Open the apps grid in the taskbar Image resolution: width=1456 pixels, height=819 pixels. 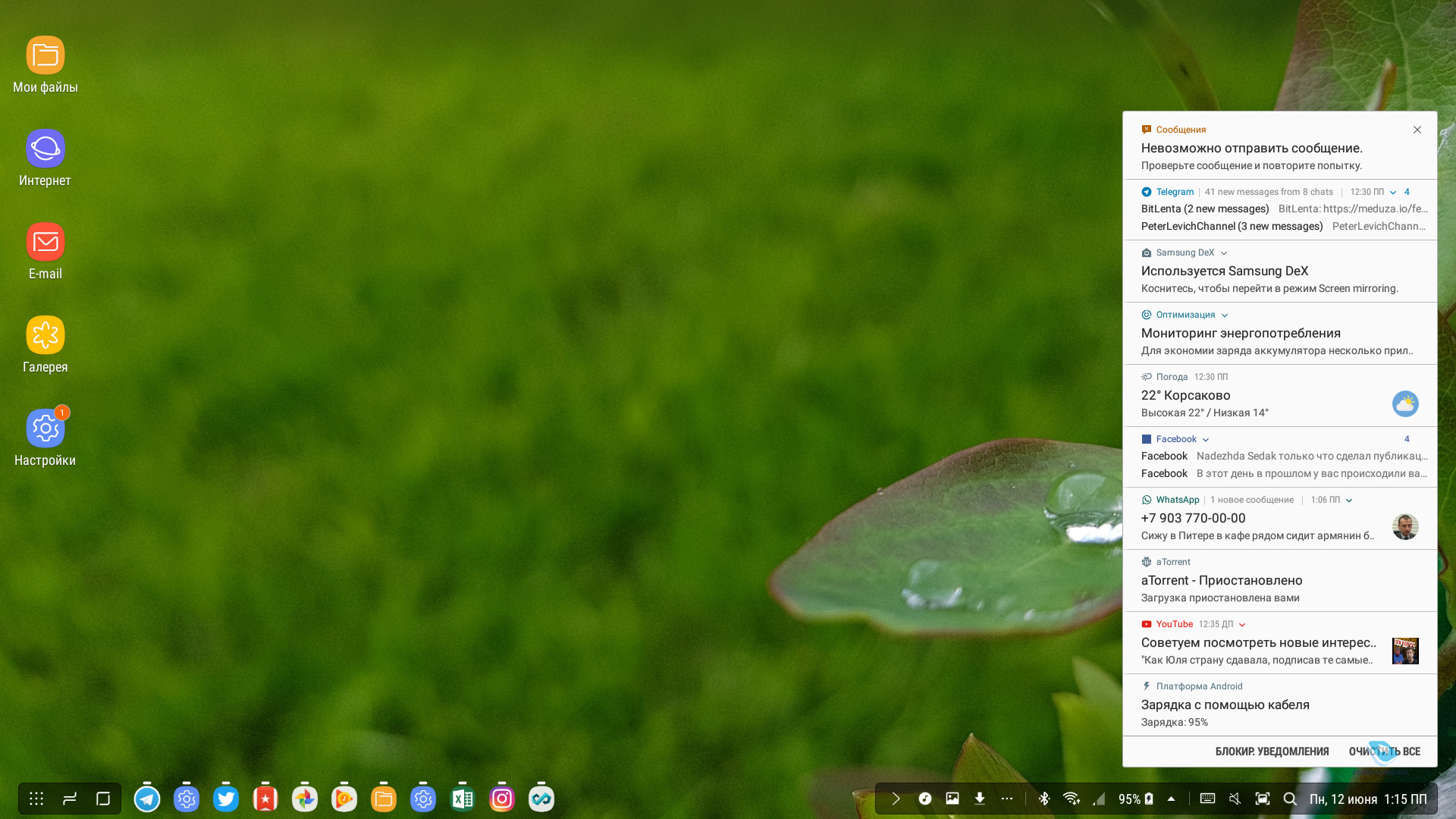36,799
